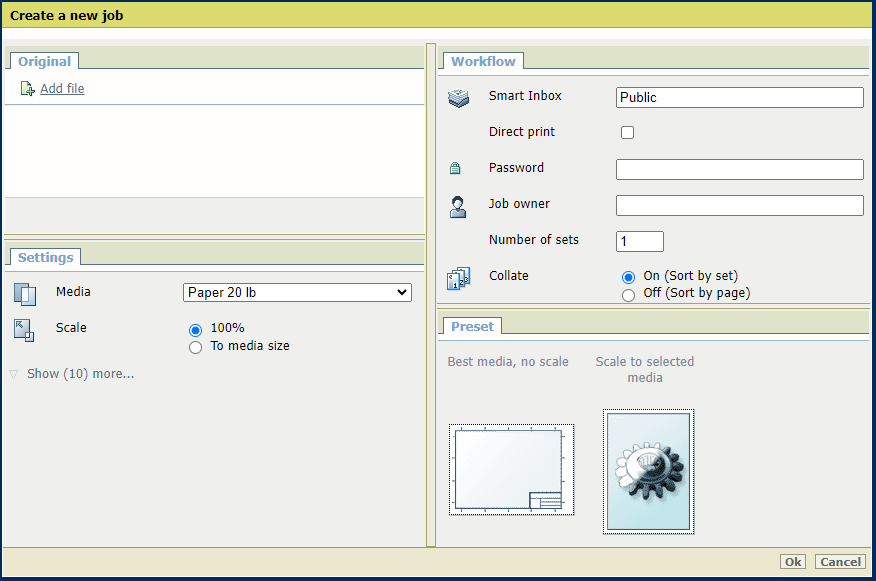Screen dimensions: 876x581
Task: Click the Add file link
Action: (x=62, y=89)
